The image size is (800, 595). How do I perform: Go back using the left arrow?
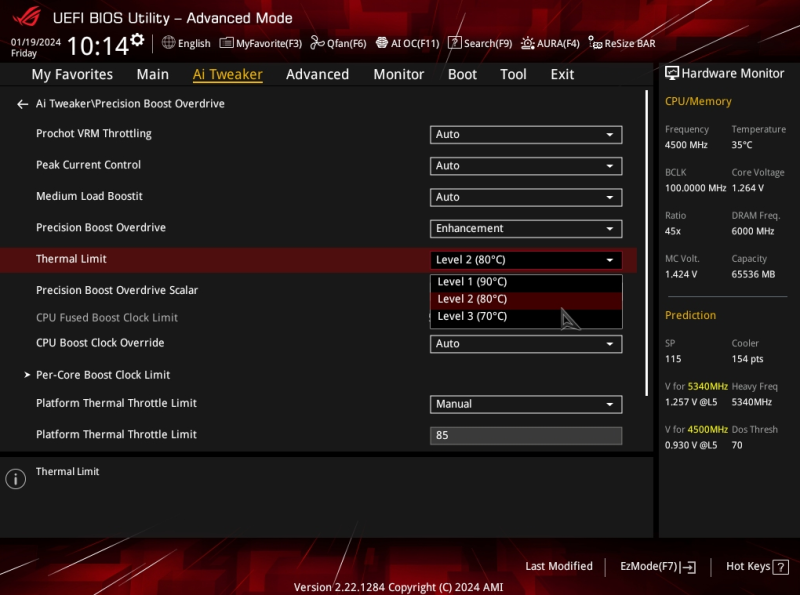click(22, 104)
